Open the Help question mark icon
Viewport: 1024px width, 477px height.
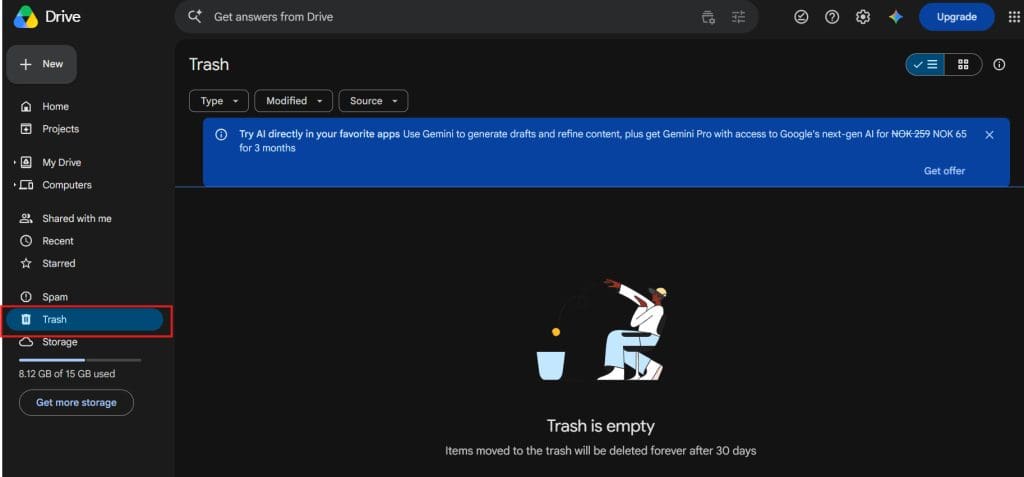tap(832, 17)
